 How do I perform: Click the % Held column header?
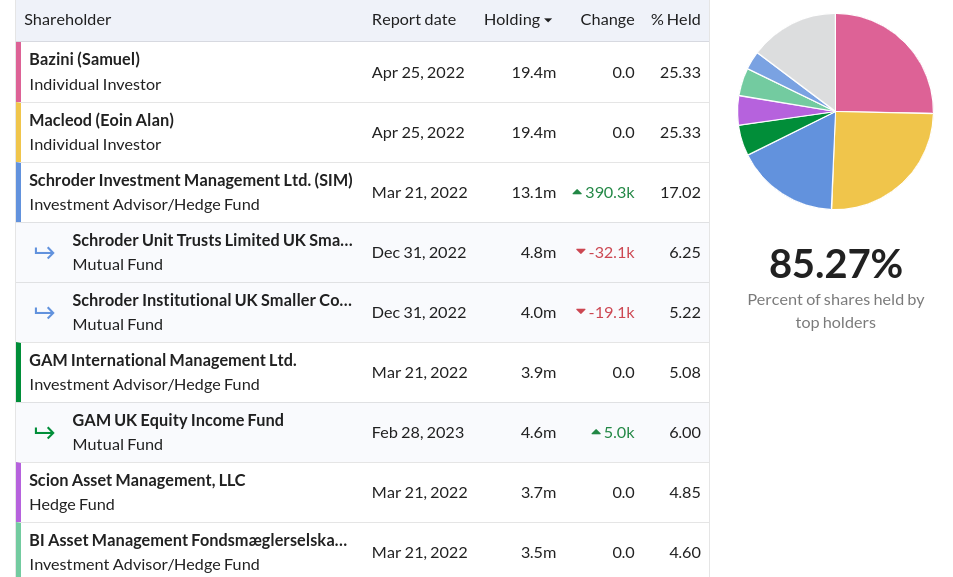pyautogui.click(x=675, y=19)
